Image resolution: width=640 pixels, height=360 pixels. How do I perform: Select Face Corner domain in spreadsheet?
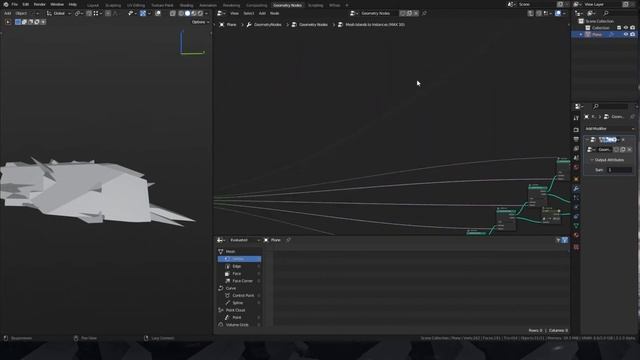tap(239, 281)
